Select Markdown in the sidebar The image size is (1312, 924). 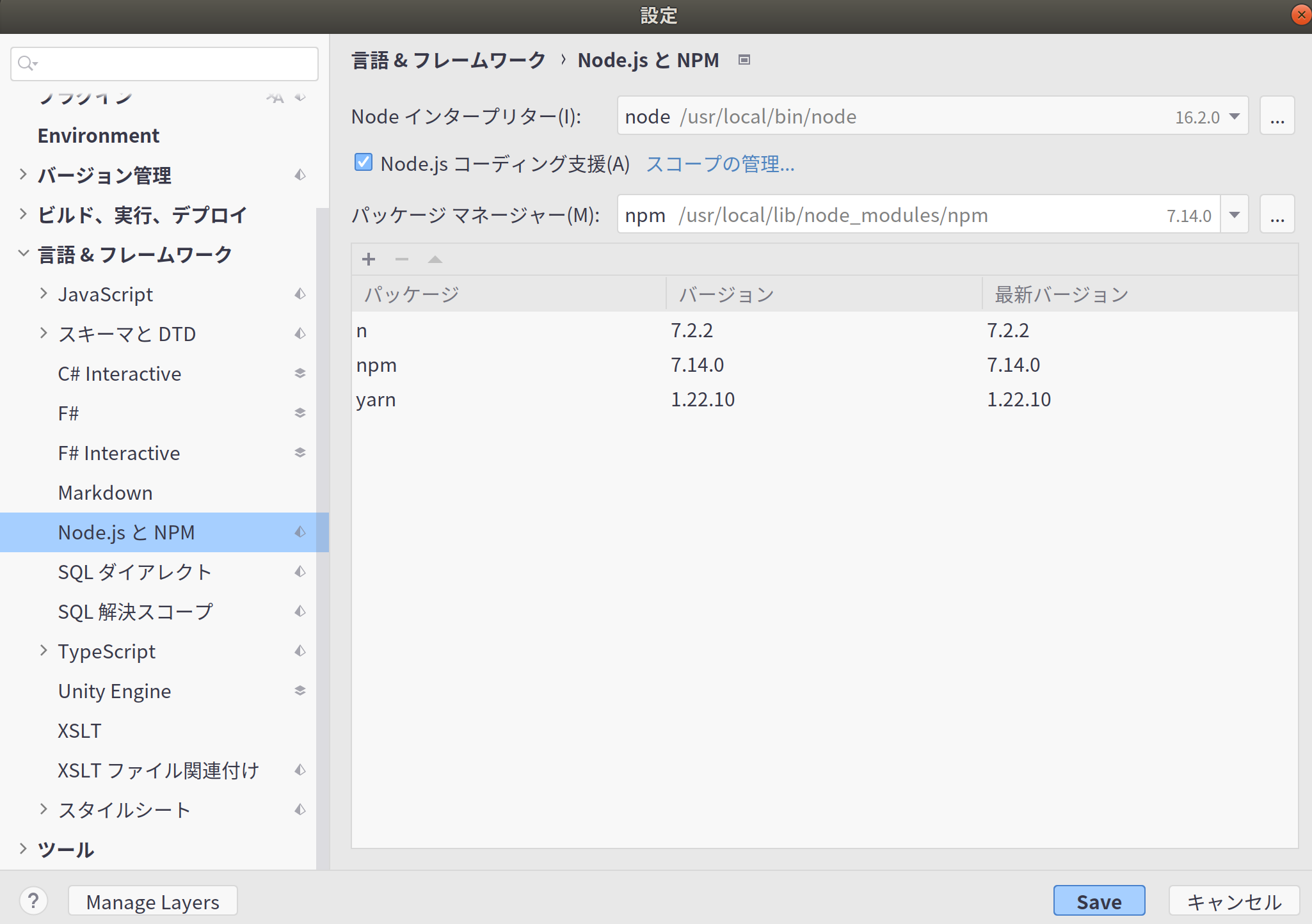[x=105, y=492]
